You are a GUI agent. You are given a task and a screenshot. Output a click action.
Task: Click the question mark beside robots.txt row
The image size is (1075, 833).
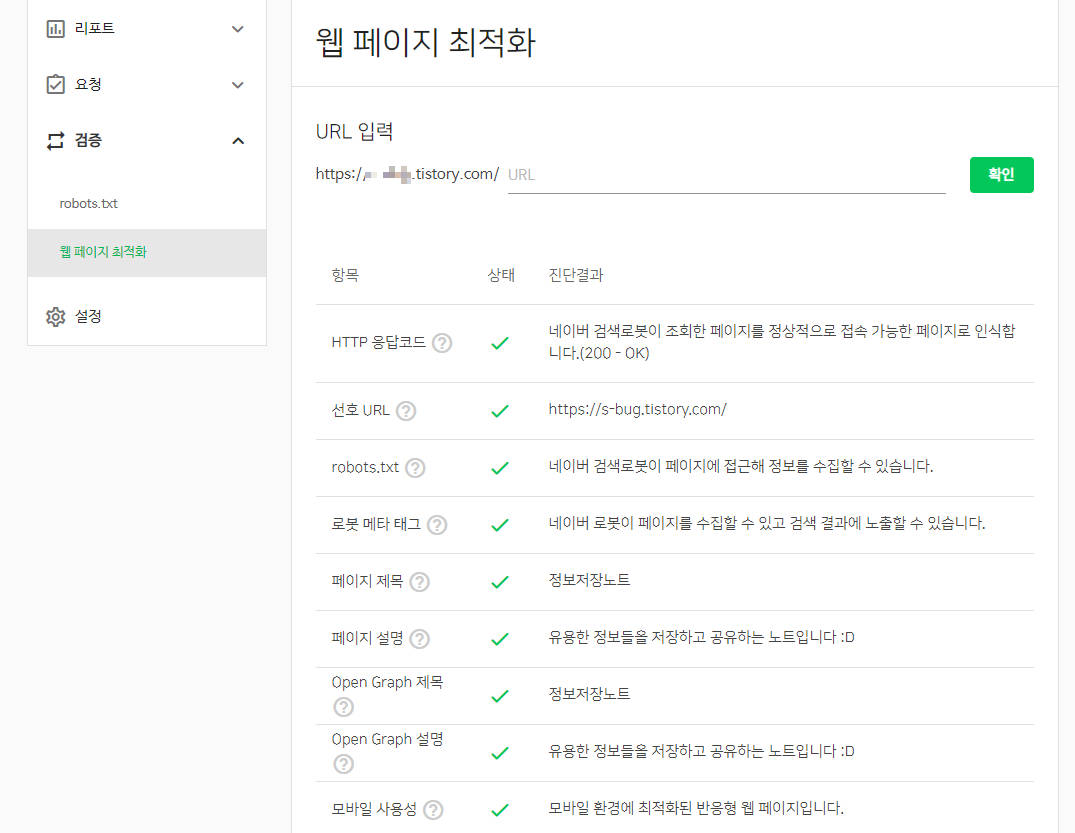point(415,467)
